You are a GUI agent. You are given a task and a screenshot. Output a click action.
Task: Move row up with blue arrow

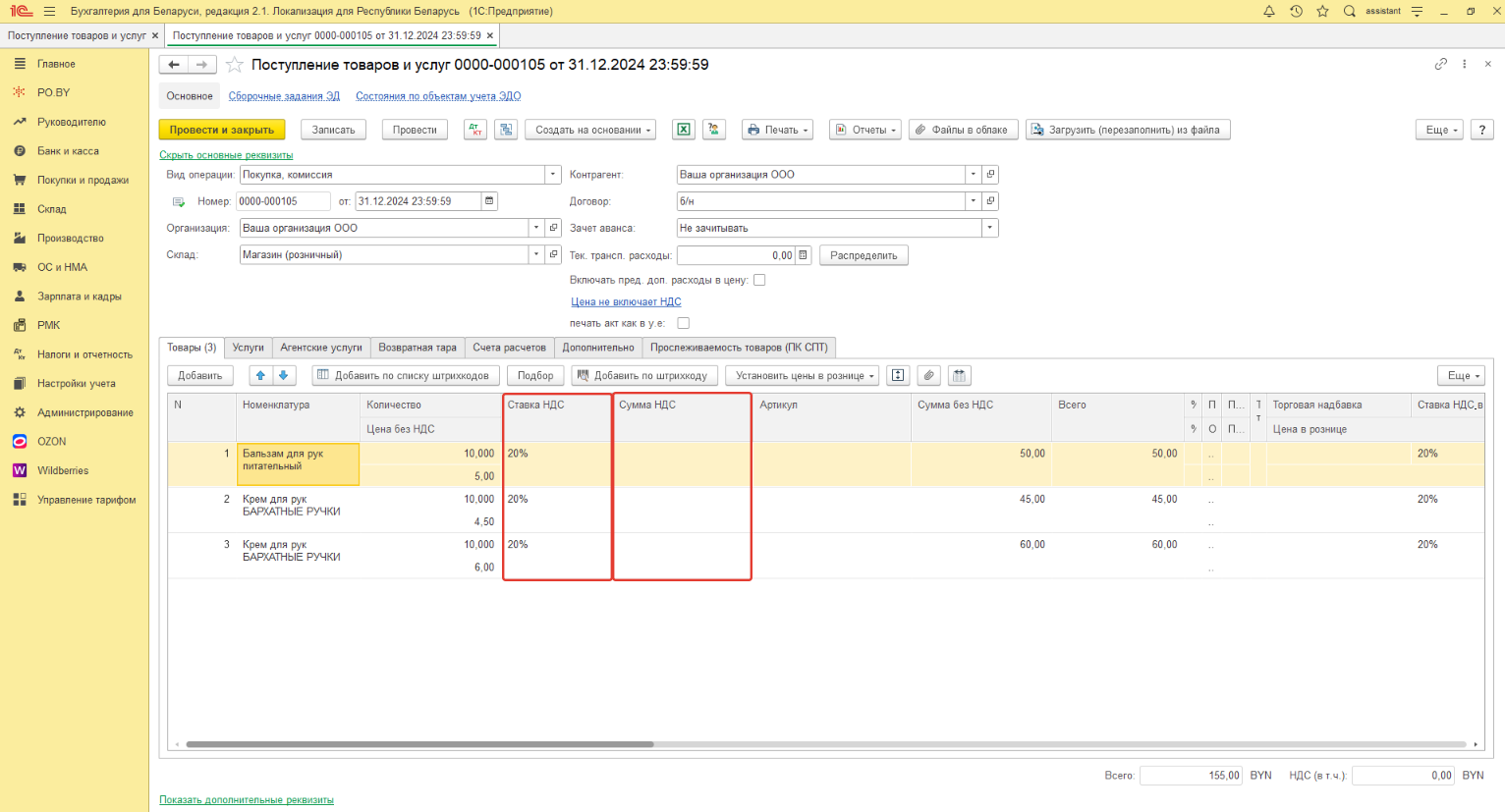(x=260, y=375)
